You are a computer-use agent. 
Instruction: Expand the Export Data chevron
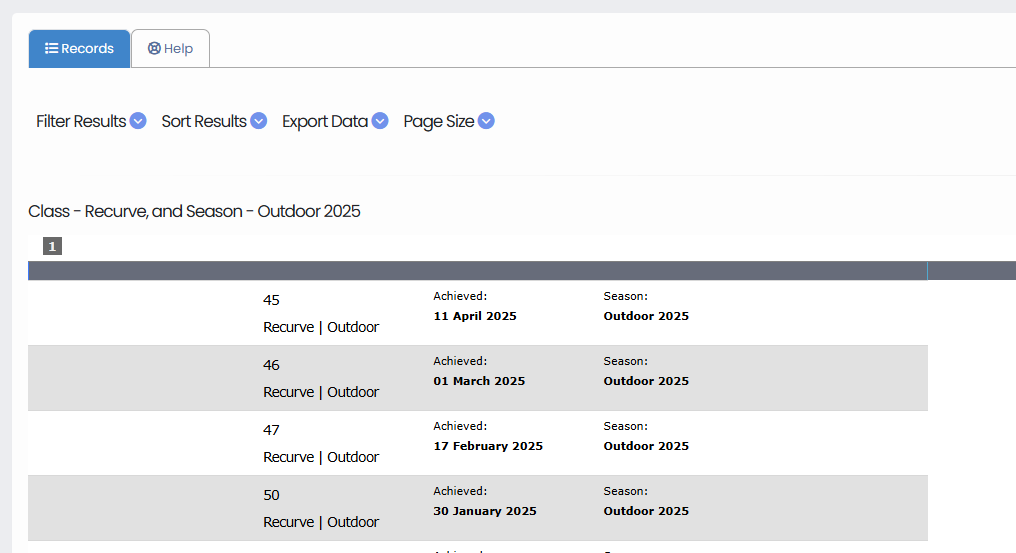coord(380,121)
